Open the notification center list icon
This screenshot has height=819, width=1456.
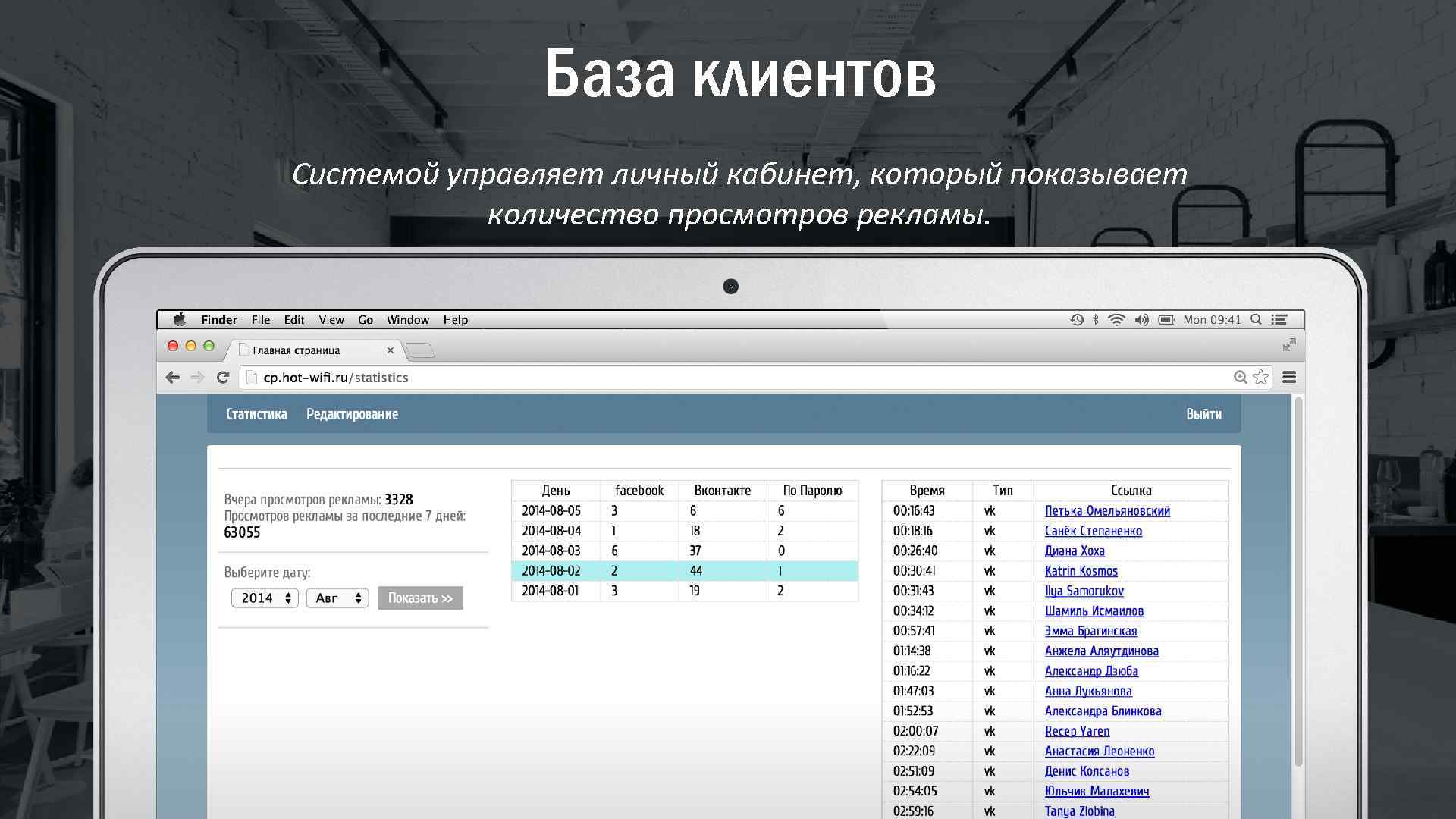click(x=1280, y=320)
